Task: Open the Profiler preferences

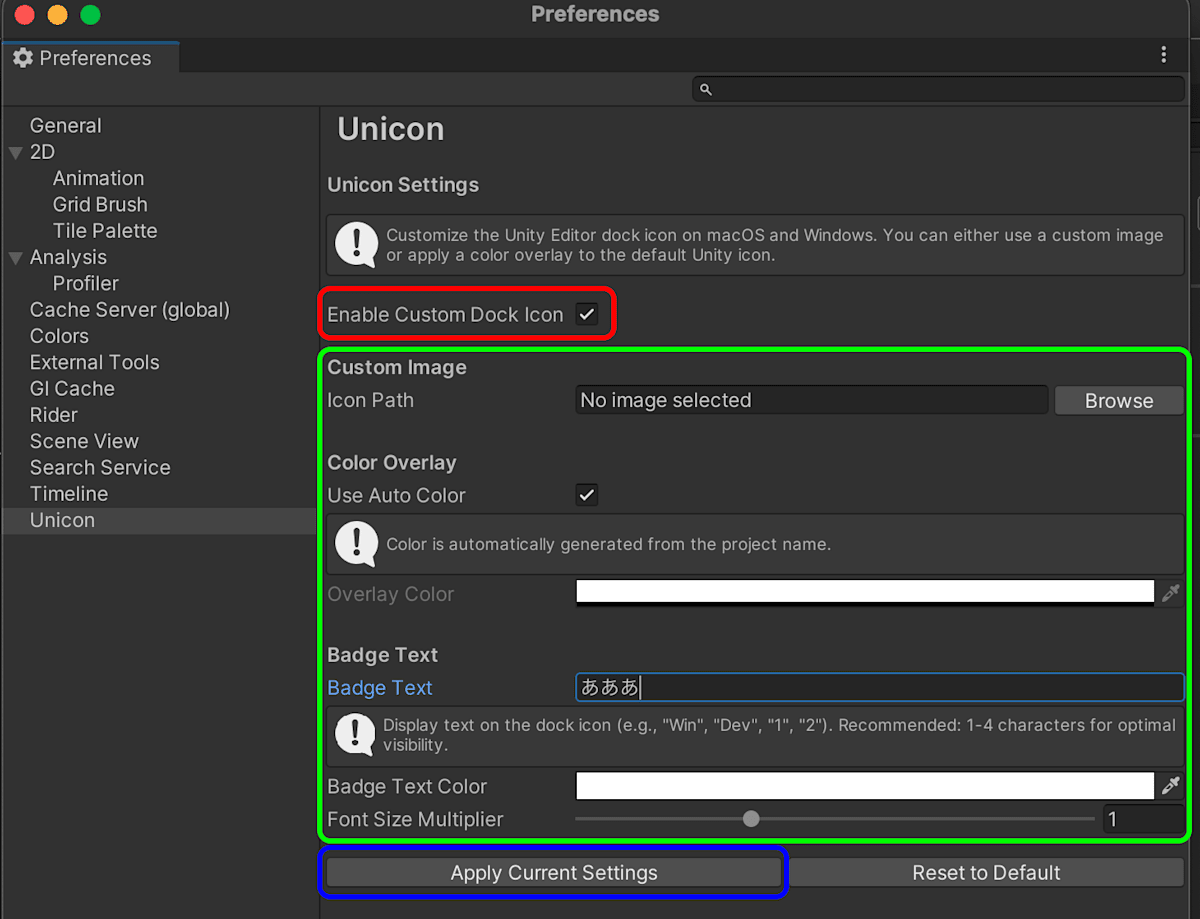Action: 86,283
